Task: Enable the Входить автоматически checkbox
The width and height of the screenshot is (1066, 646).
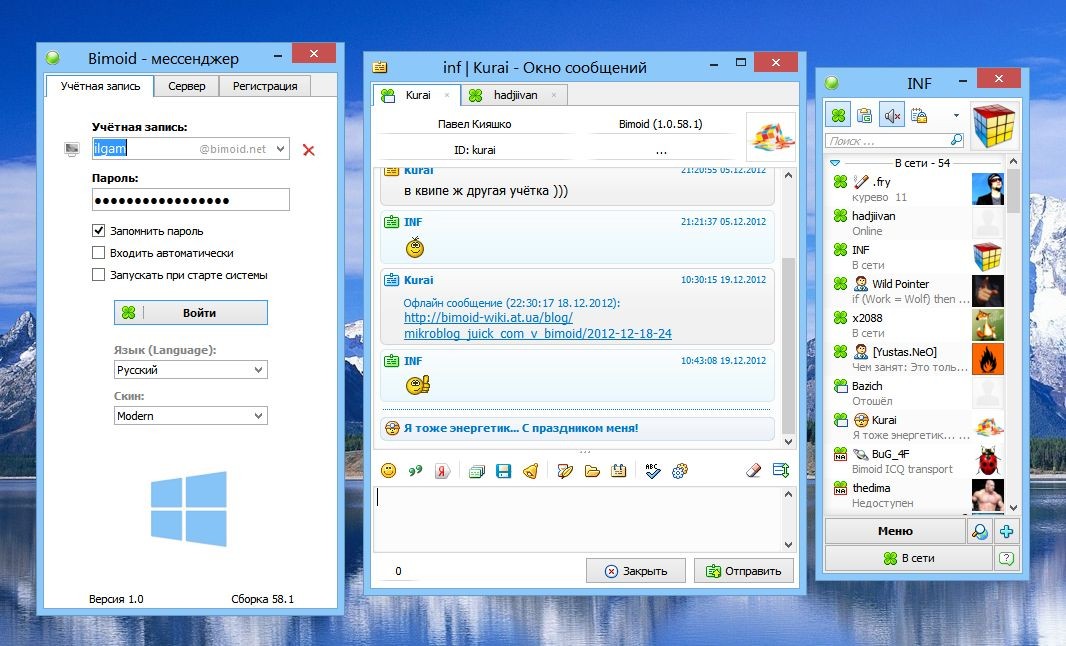Action: [x=98, y=253]
